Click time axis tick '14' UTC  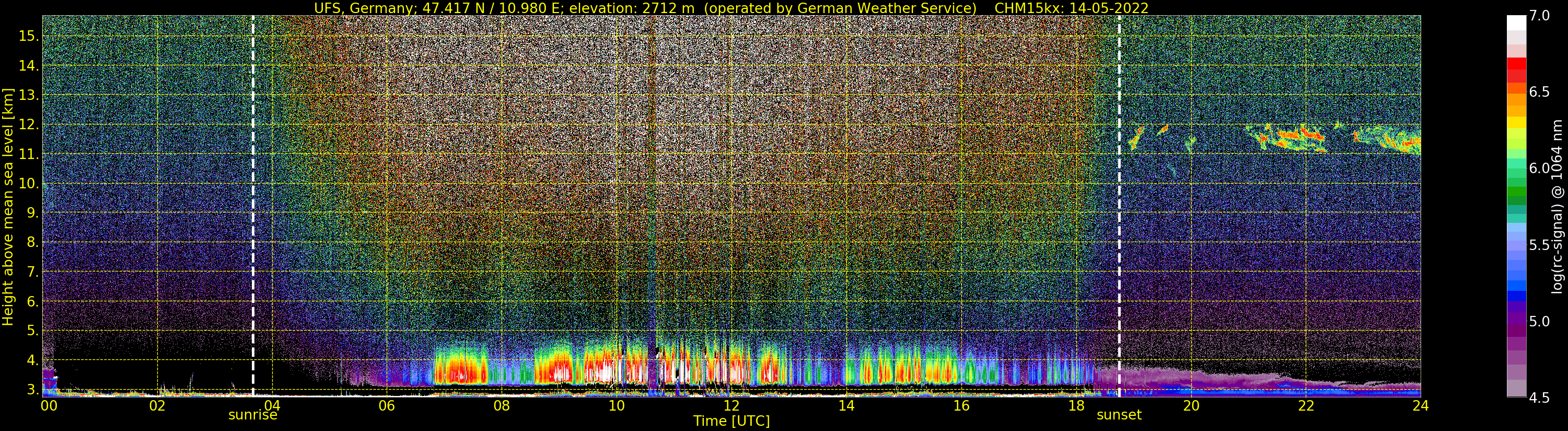(x=846, y=405)
